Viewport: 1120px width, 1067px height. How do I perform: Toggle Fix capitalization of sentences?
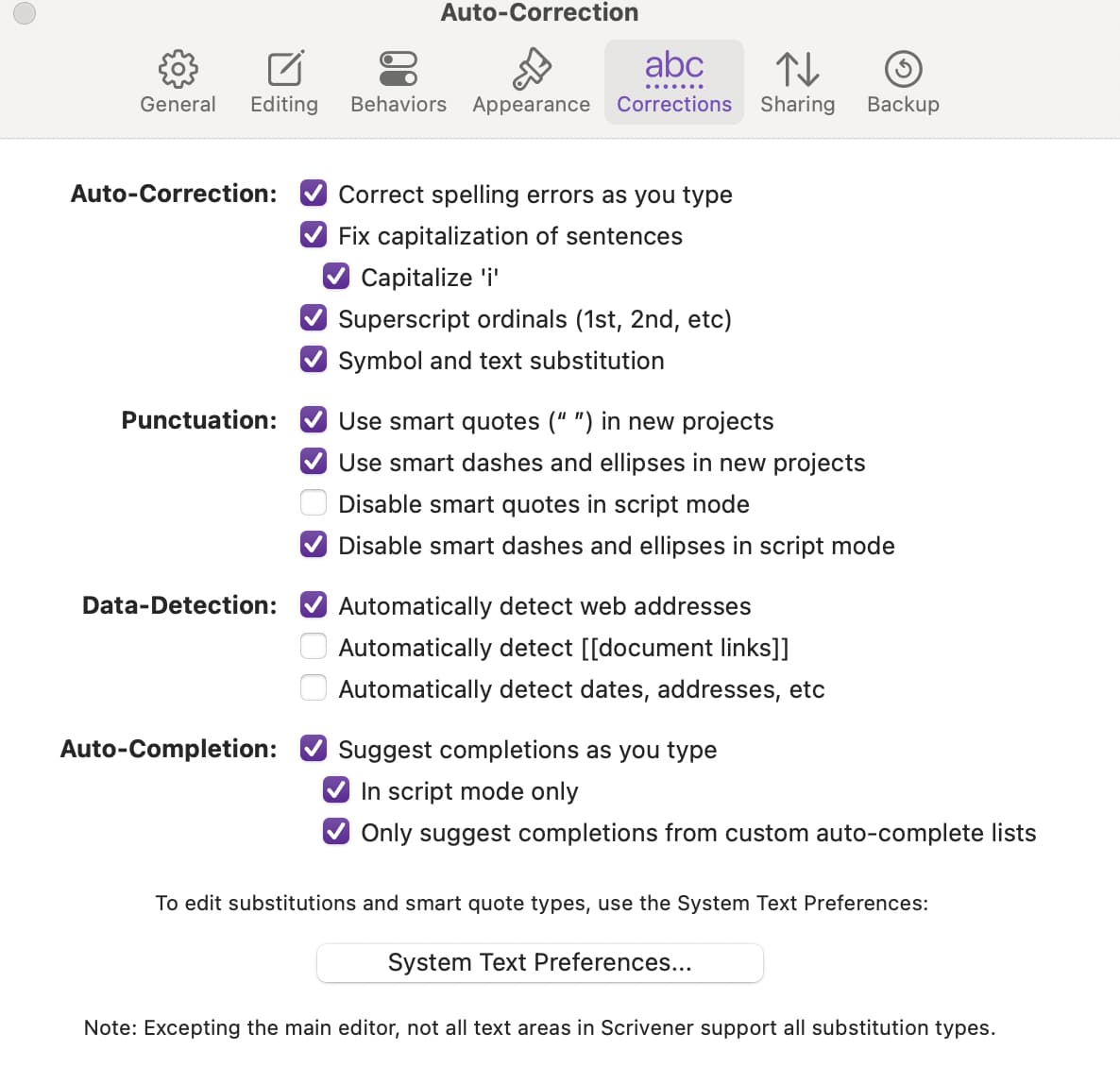click(314, 234)
